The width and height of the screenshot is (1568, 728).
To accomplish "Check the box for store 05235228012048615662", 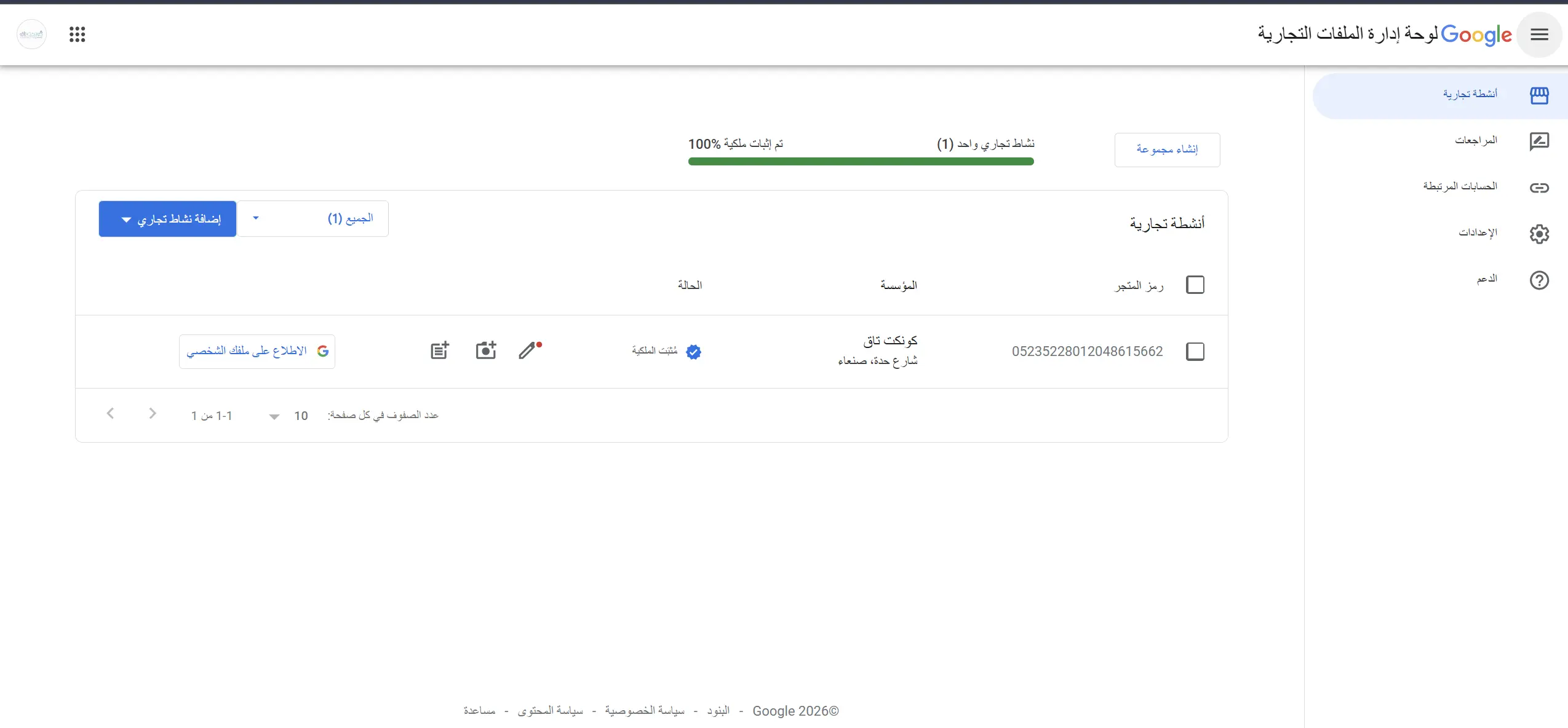I will (x=1195, y=352).
